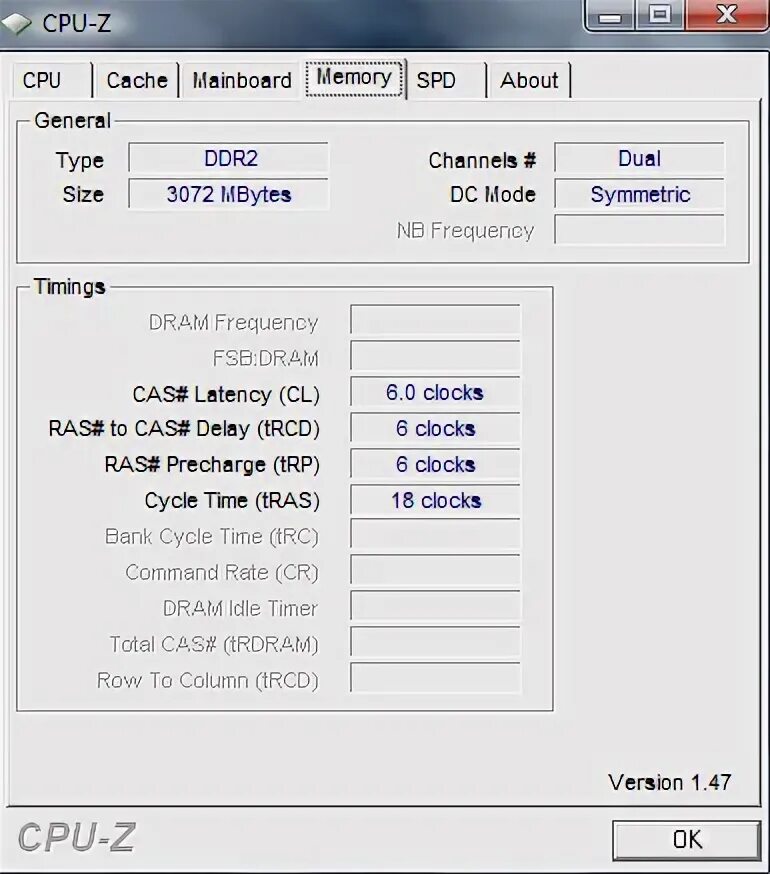
Task: Click the 'CAS# Latency (CL)' label
Action: [x=226, y=395]
